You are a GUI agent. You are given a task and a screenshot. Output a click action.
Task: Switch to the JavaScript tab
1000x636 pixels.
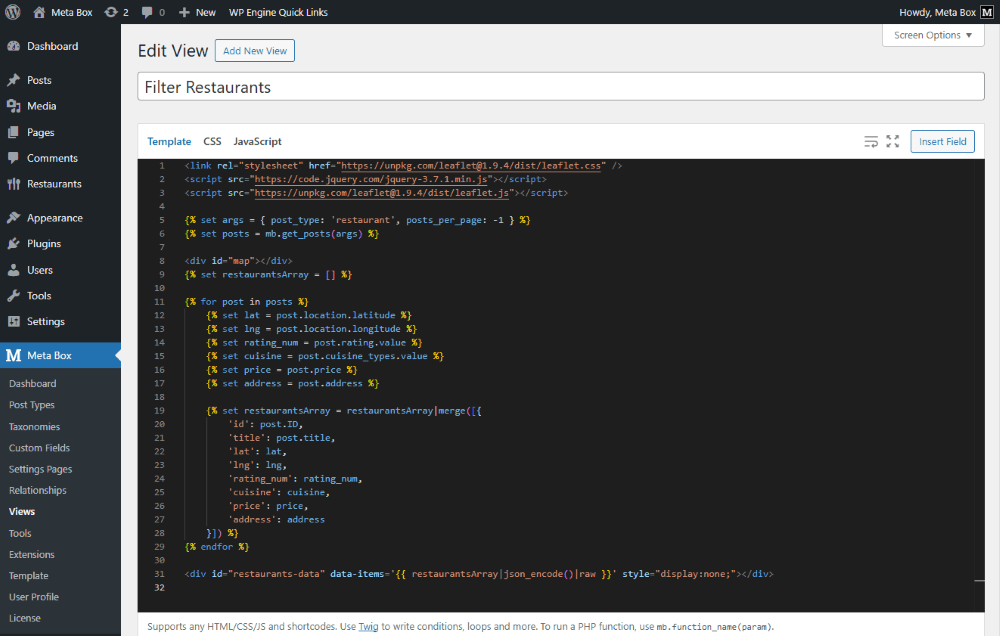[257, 142]
